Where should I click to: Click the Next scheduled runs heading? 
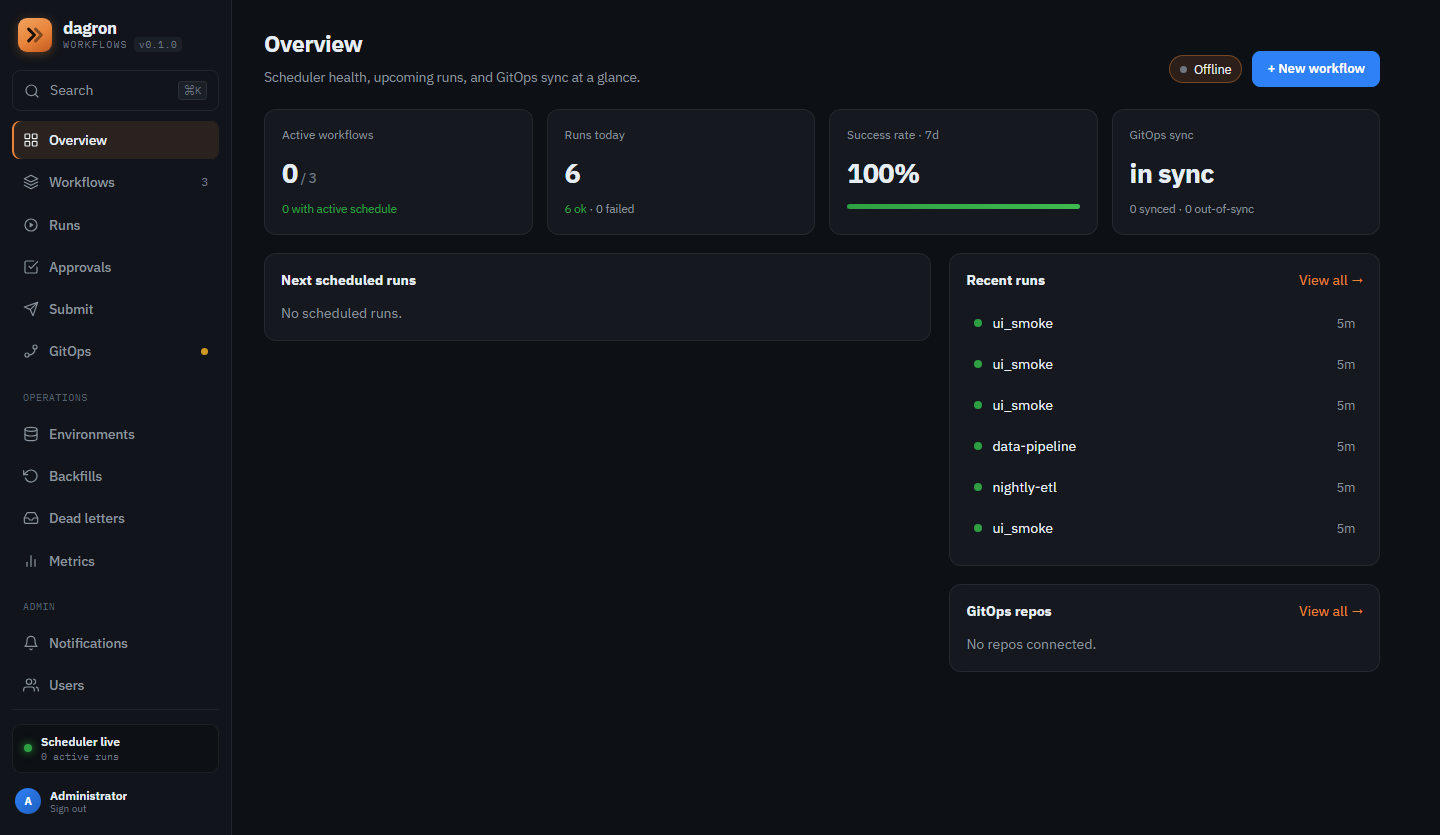click(x=349, y=280)
